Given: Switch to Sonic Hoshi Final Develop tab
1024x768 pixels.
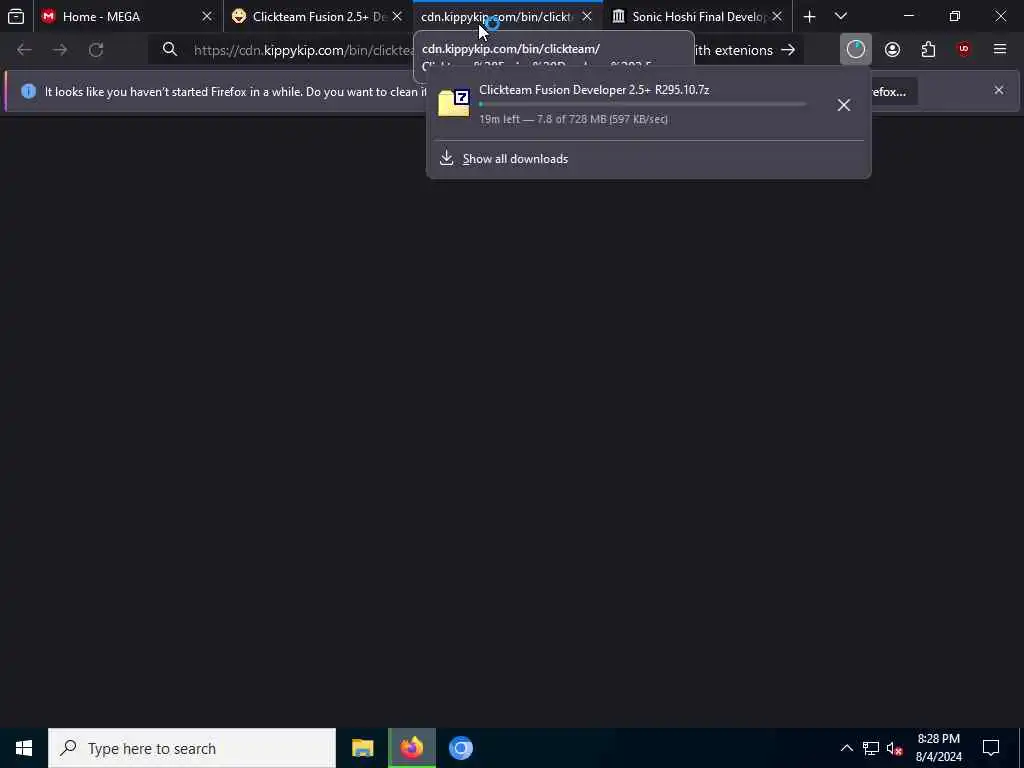Looking at the screenshot, I should (x=697, y=16).
